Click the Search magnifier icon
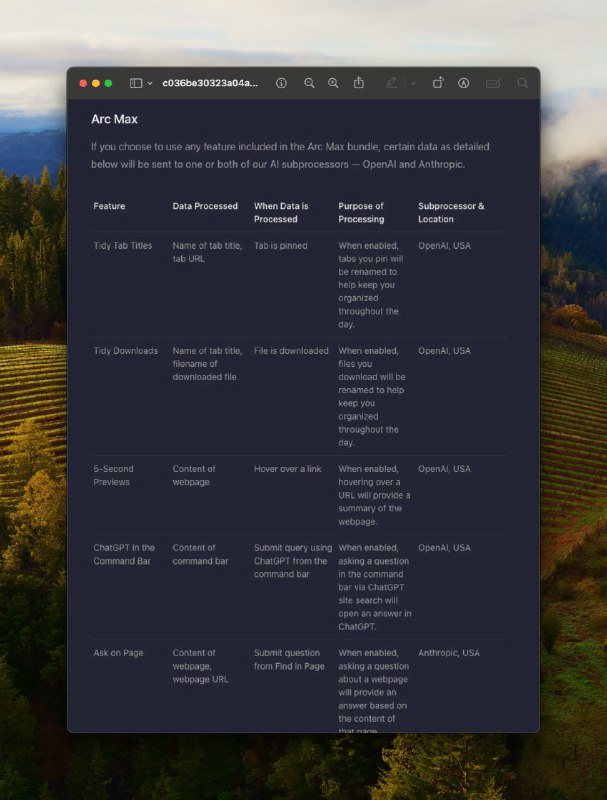The width and height of the screenshot is (607, 800). tap(522, 83)
